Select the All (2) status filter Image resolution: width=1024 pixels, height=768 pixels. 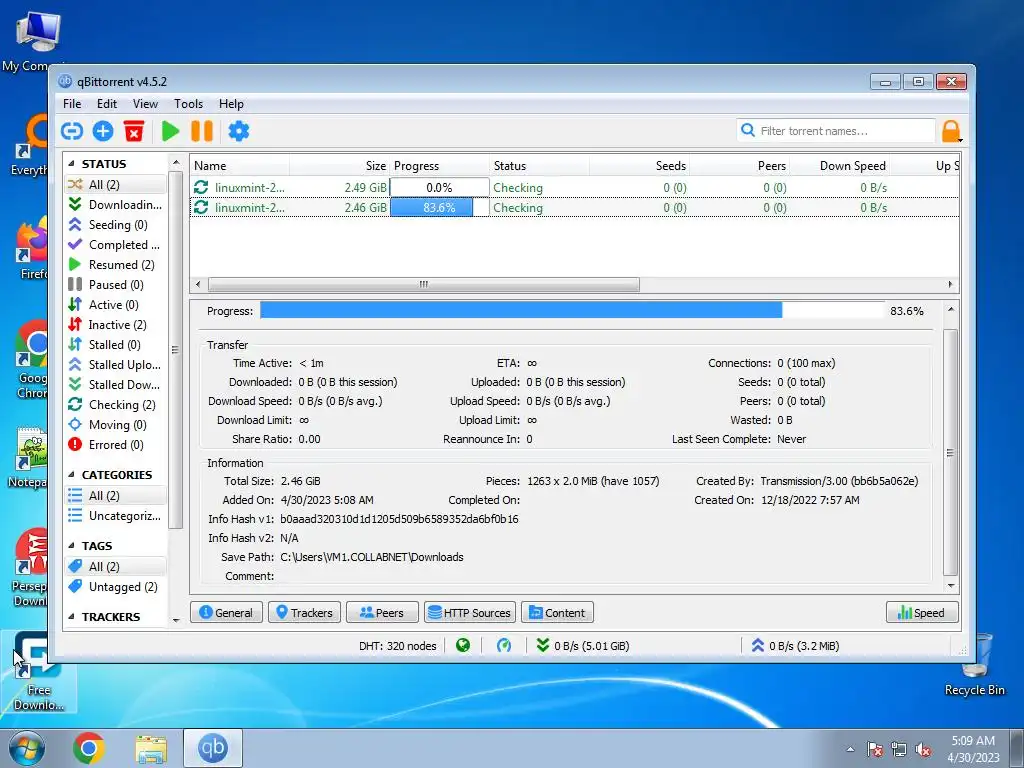[116, 185]
